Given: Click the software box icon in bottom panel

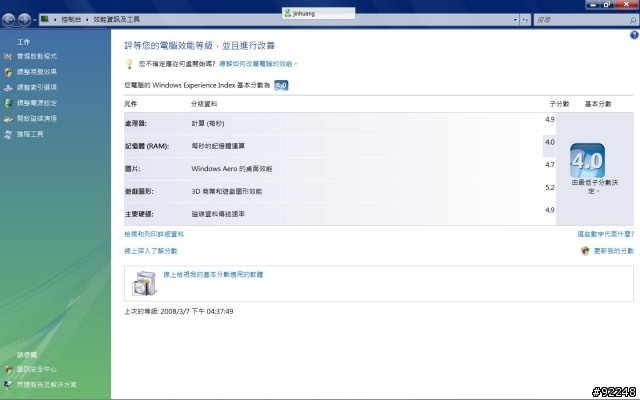Looking at the screenshot, I should [x=144, y=283].
